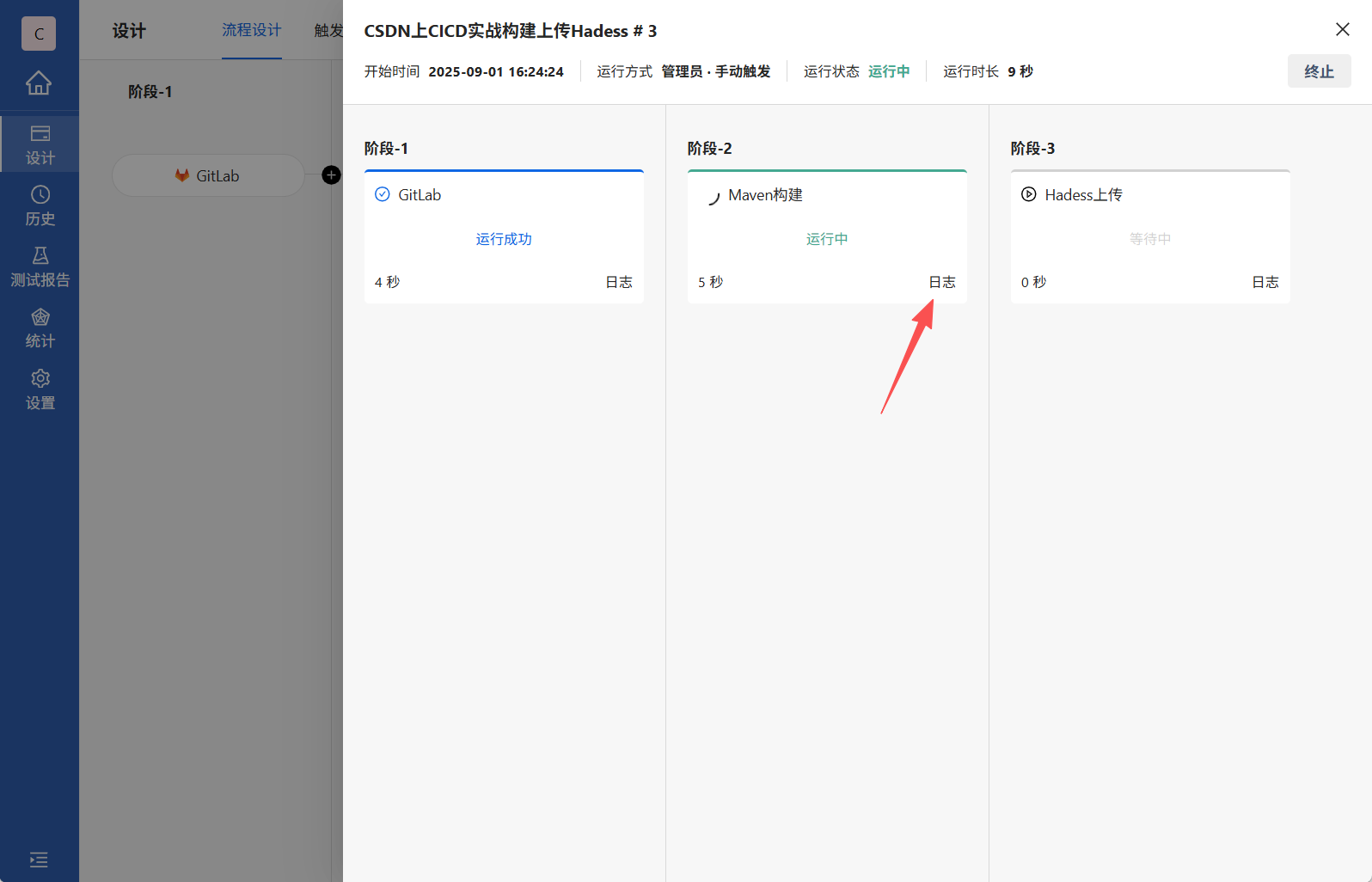The image size is (1372, 882).
Task: Click the 运行成功 status text
Action: 504,239
